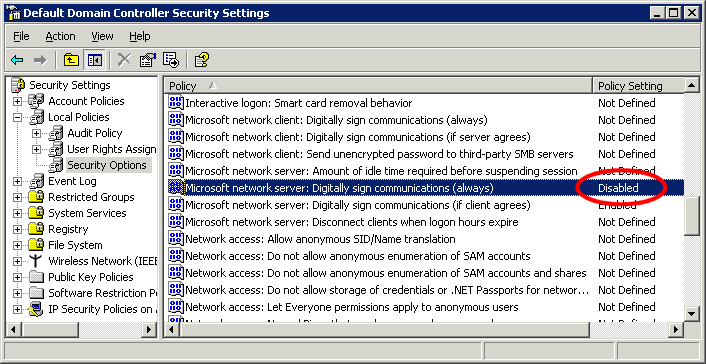
Task: Click the Delete X toolbar icon
Action: (124, 59)
